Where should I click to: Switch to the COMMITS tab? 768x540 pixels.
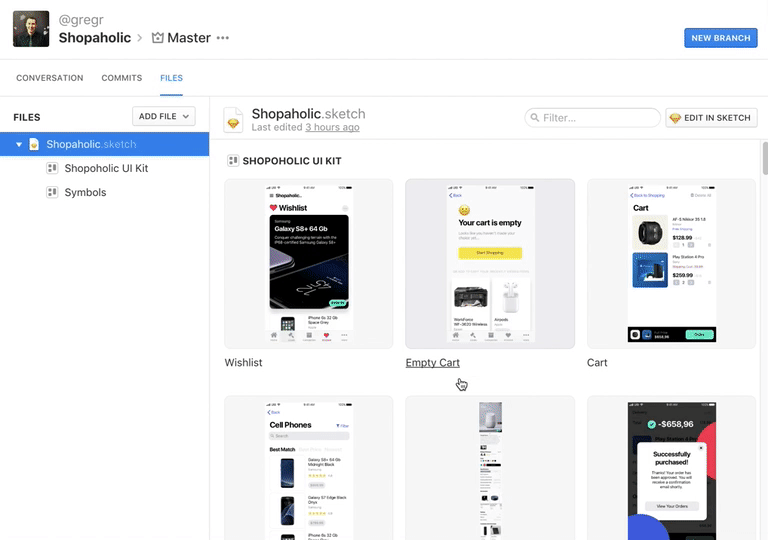click(x=121, y=78)
